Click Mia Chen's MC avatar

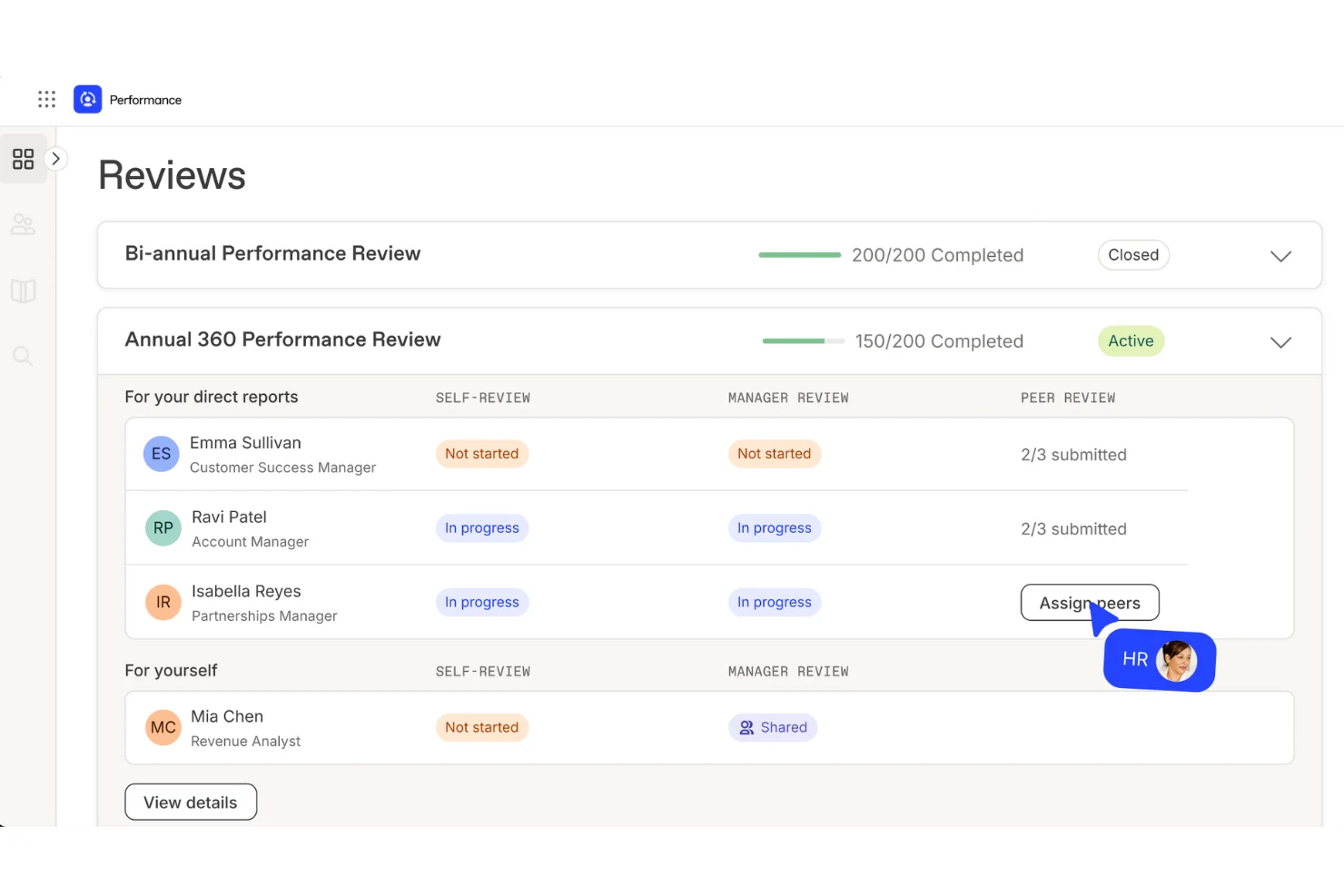tap(163, 727)
